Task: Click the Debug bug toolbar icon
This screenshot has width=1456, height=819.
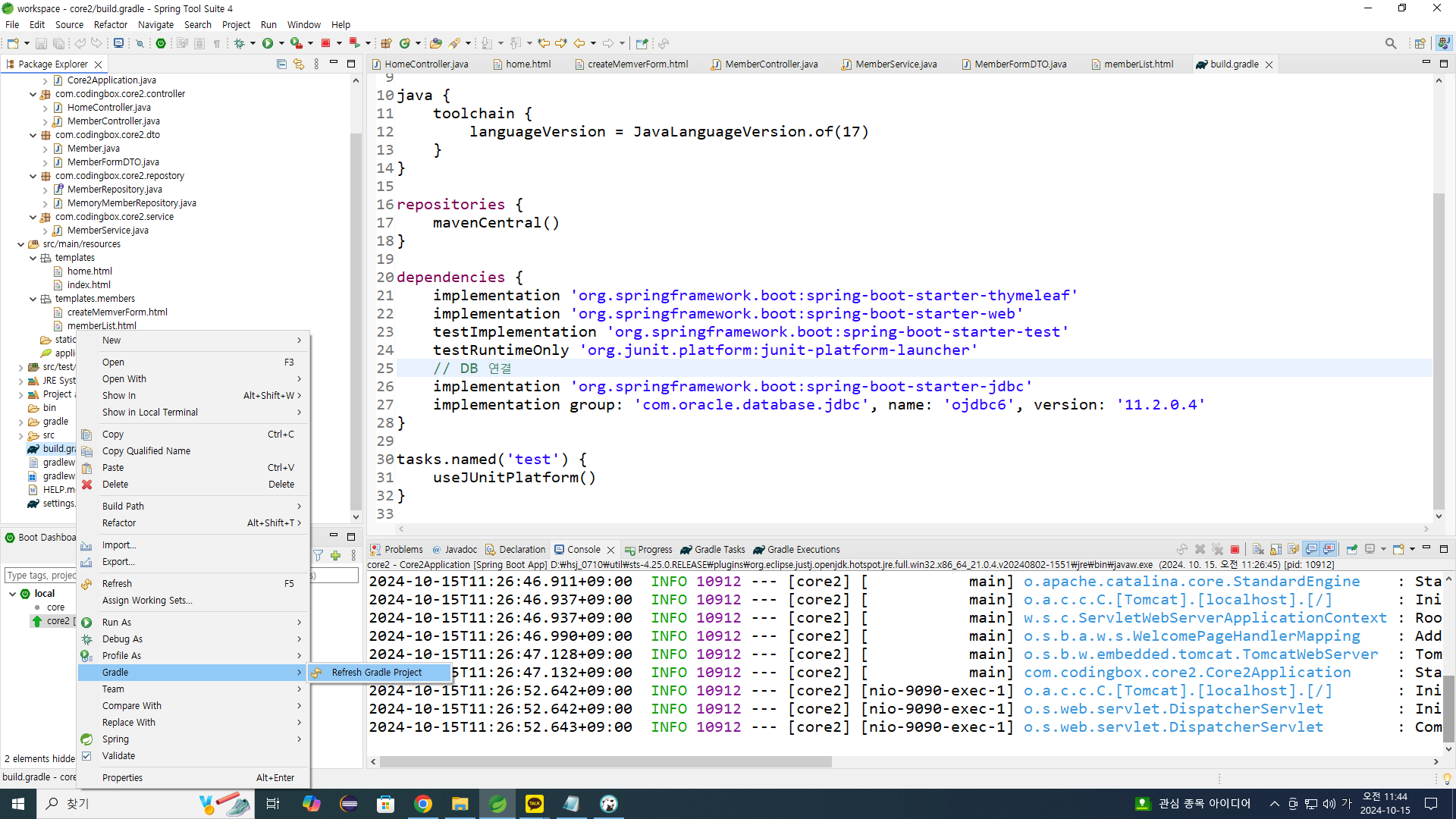Action: coord(240,43)
